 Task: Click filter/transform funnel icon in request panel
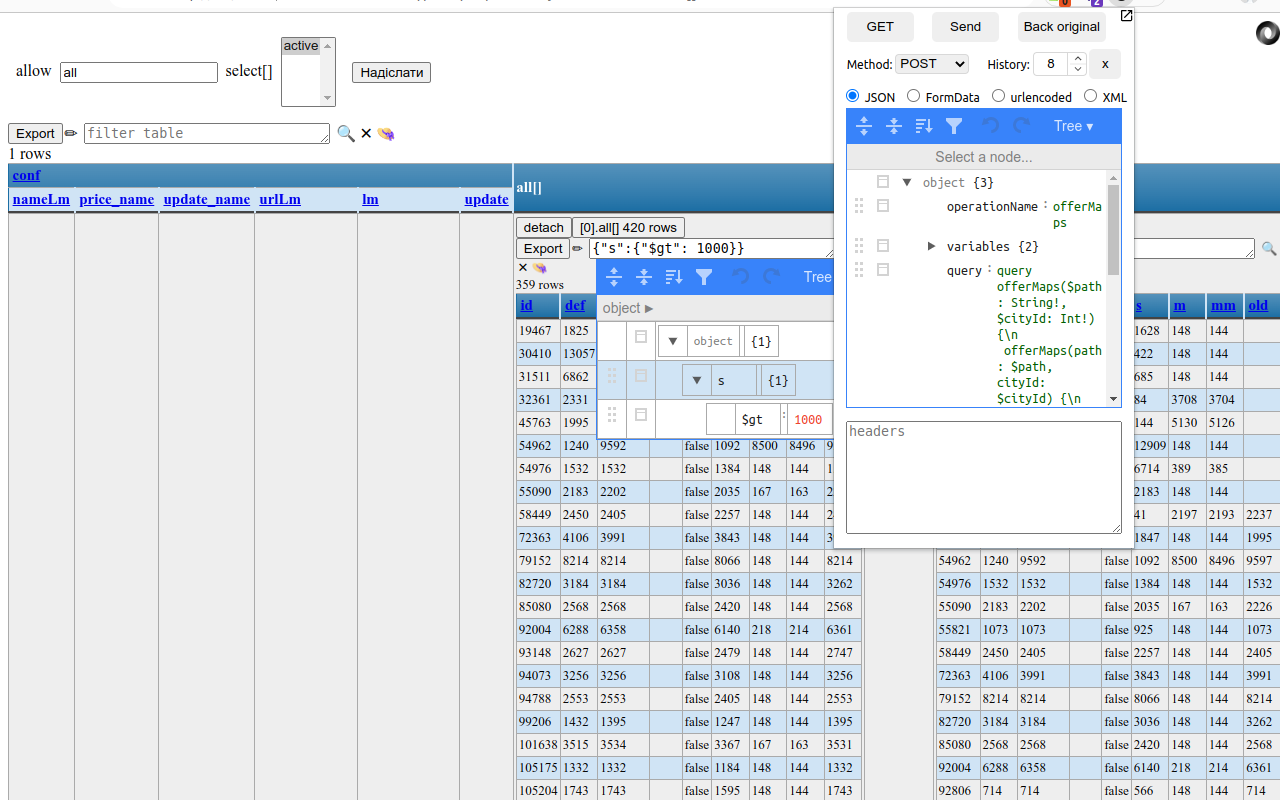click(x=954, y=126)
